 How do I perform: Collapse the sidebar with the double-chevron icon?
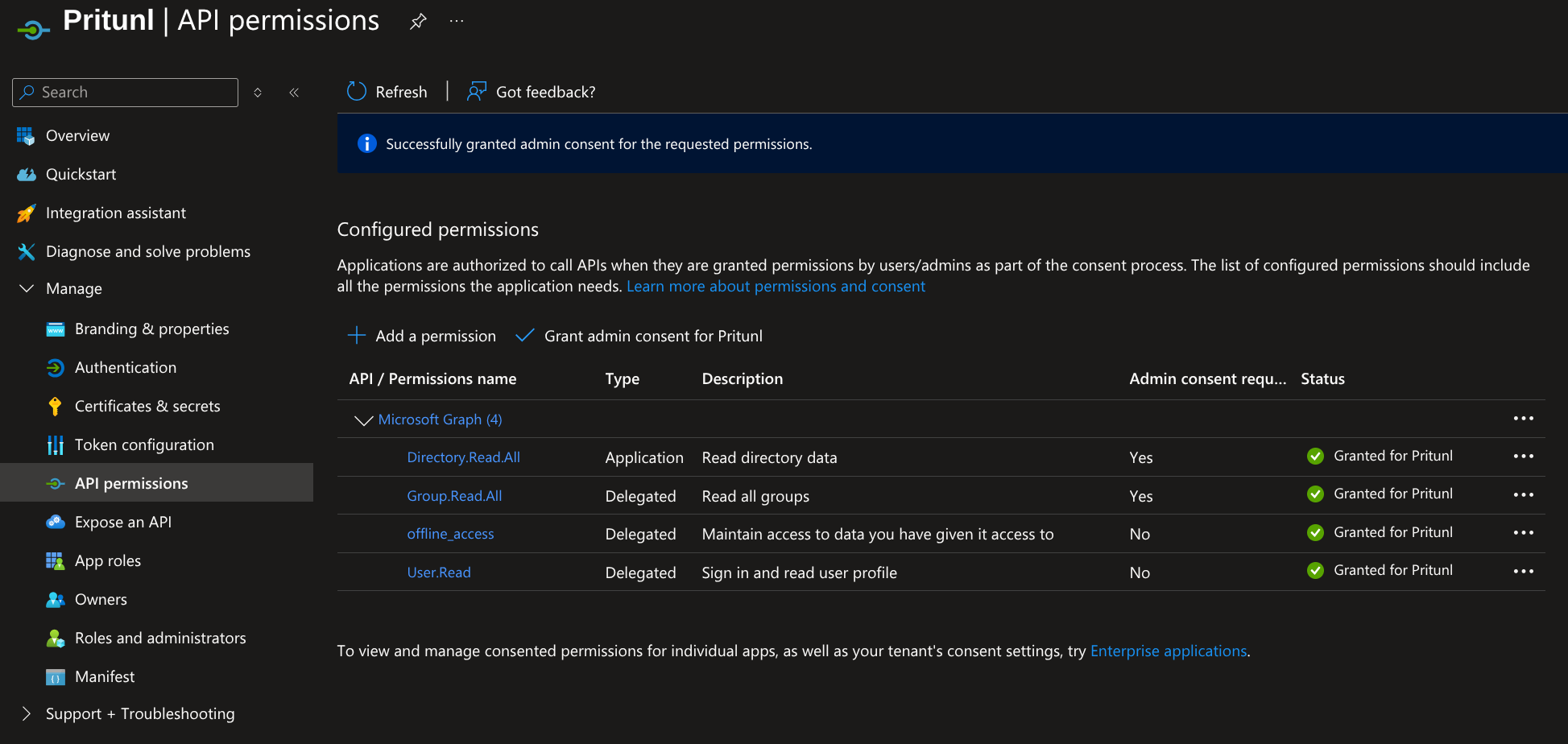(294, 93)
